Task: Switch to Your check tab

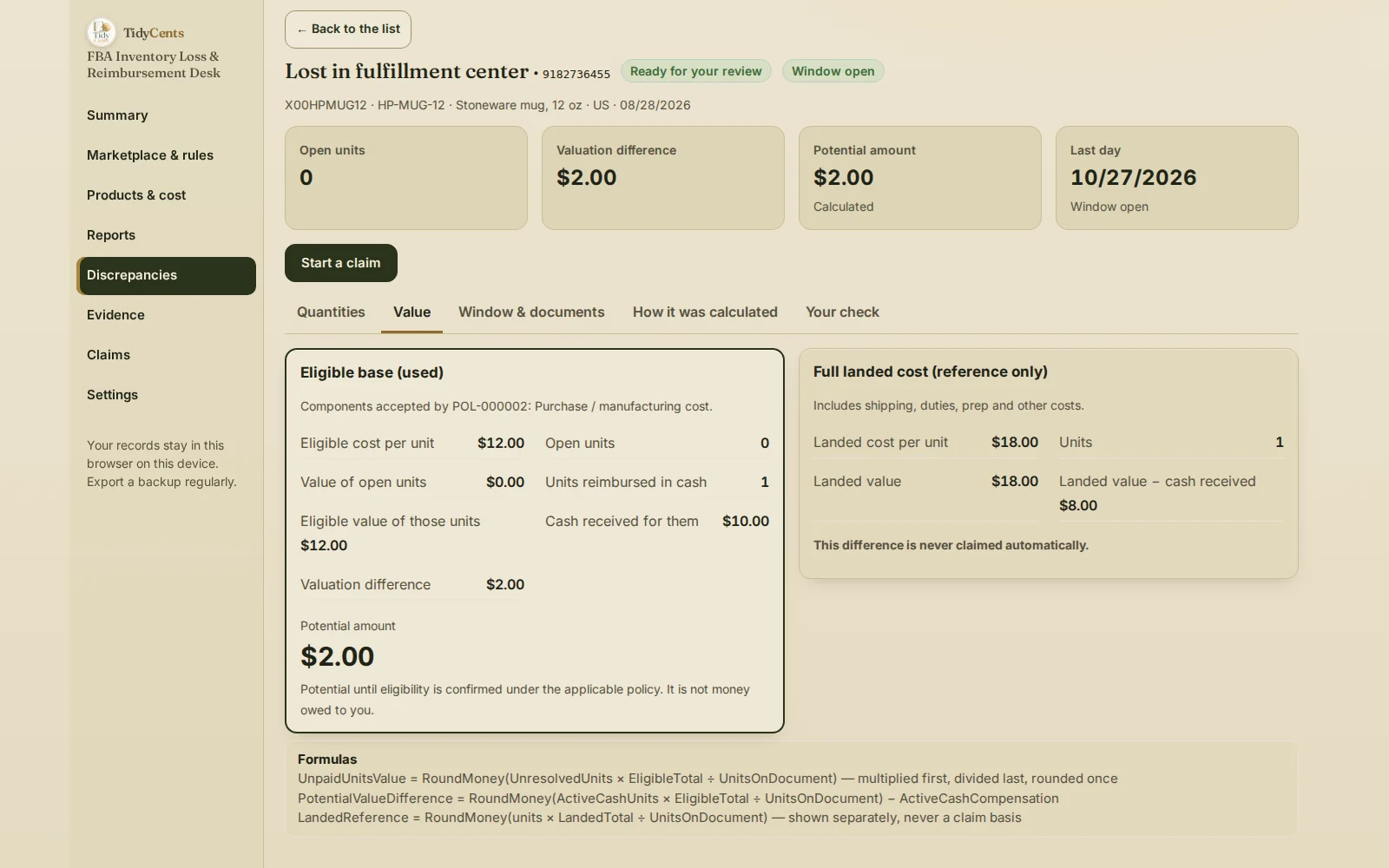Action: click(842, 312)
